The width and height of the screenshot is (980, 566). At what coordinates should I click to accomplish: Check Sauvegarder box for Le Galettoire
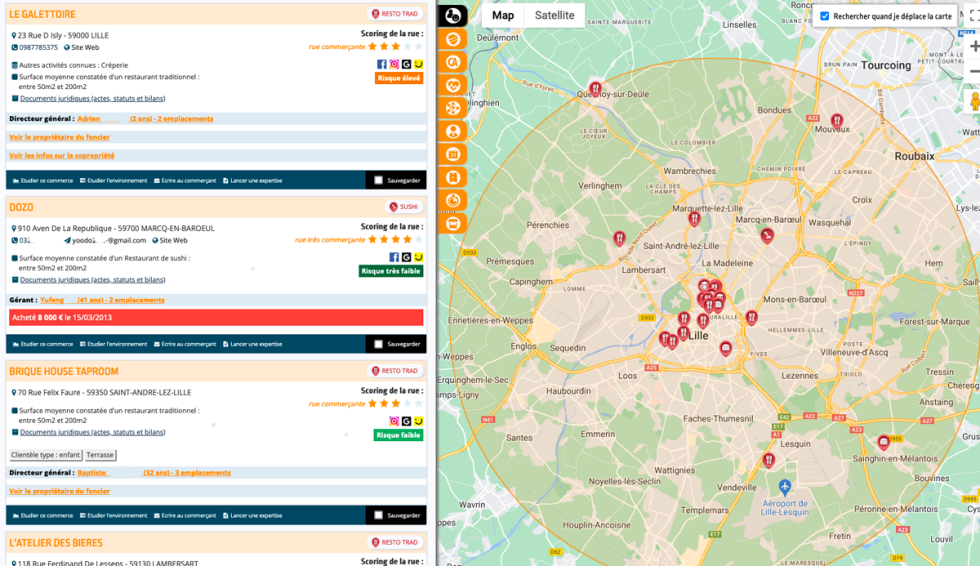[x=378, y=180]
